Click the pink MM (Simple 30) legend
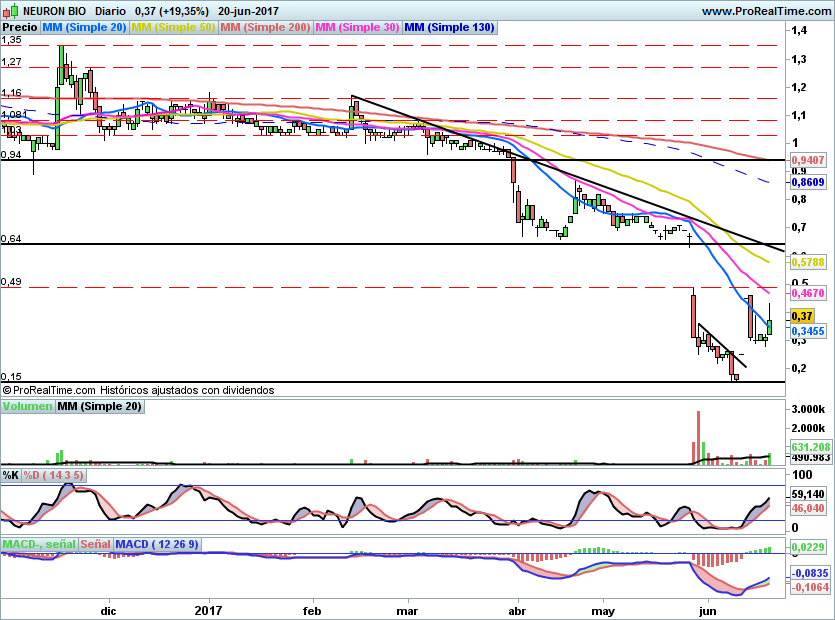This screenshot has width=835, height=620. (356, 28)
